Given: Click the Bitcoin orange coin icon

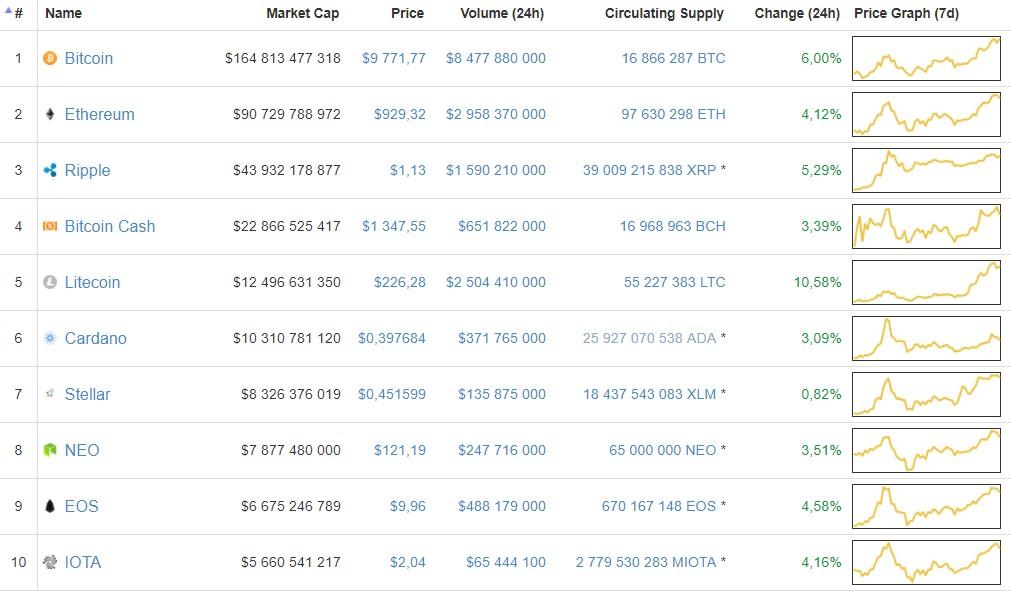Looking at the screenshot, I should tap(50, 58).
